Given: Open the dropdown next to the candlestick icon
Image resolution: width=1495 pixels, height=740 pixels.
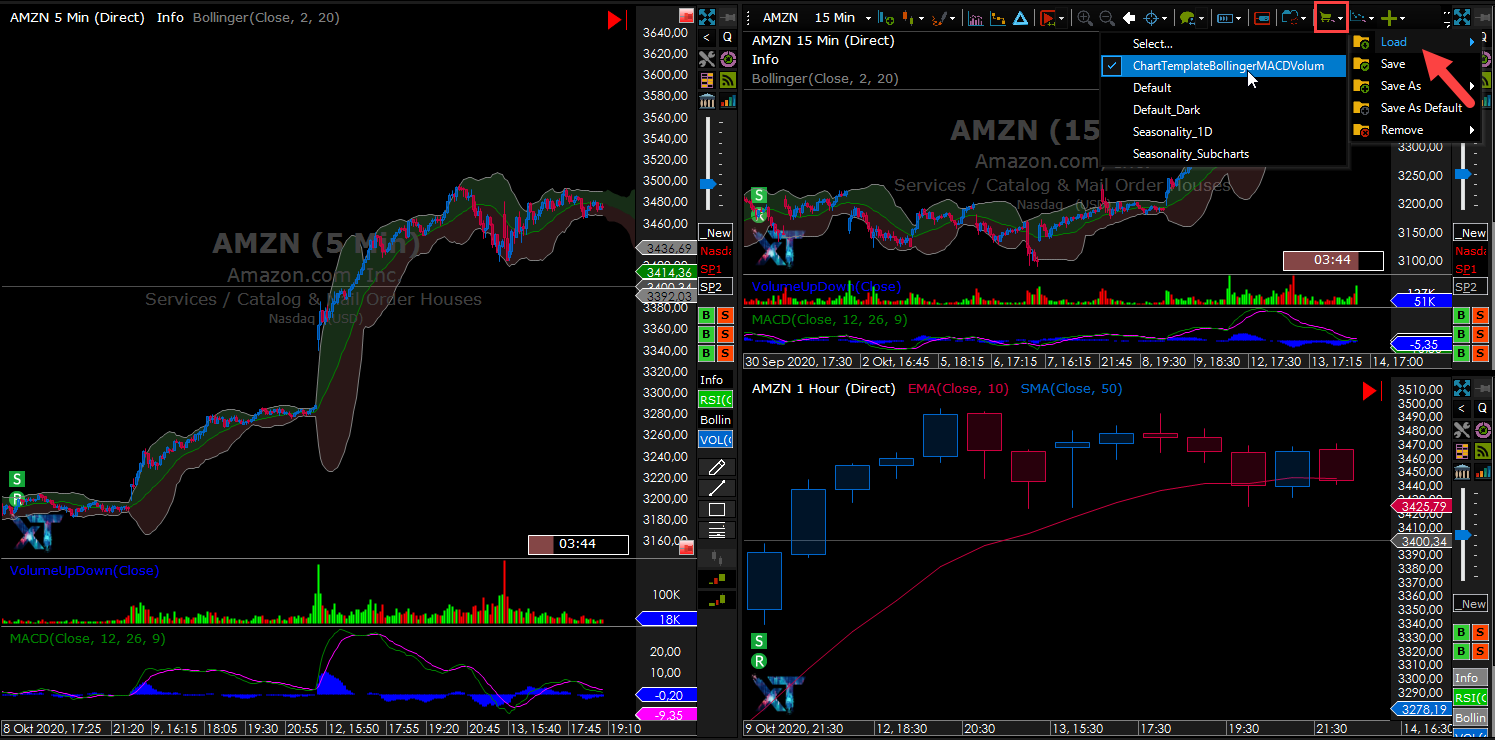Looking at the screenshot, I should point(921,18).
